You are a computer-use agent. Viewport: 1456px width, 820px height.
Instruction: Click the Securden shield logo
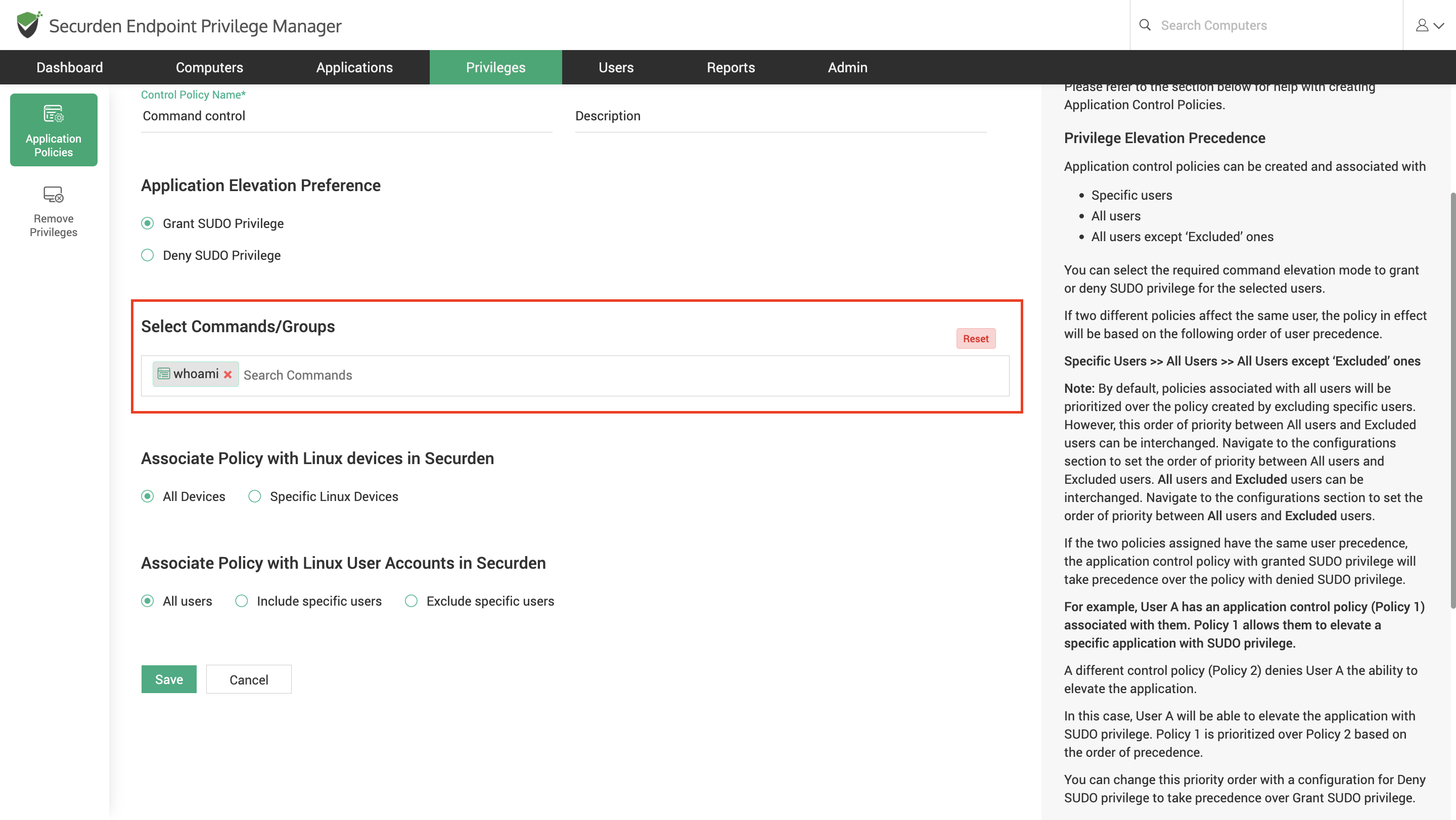tap(28, 25)
